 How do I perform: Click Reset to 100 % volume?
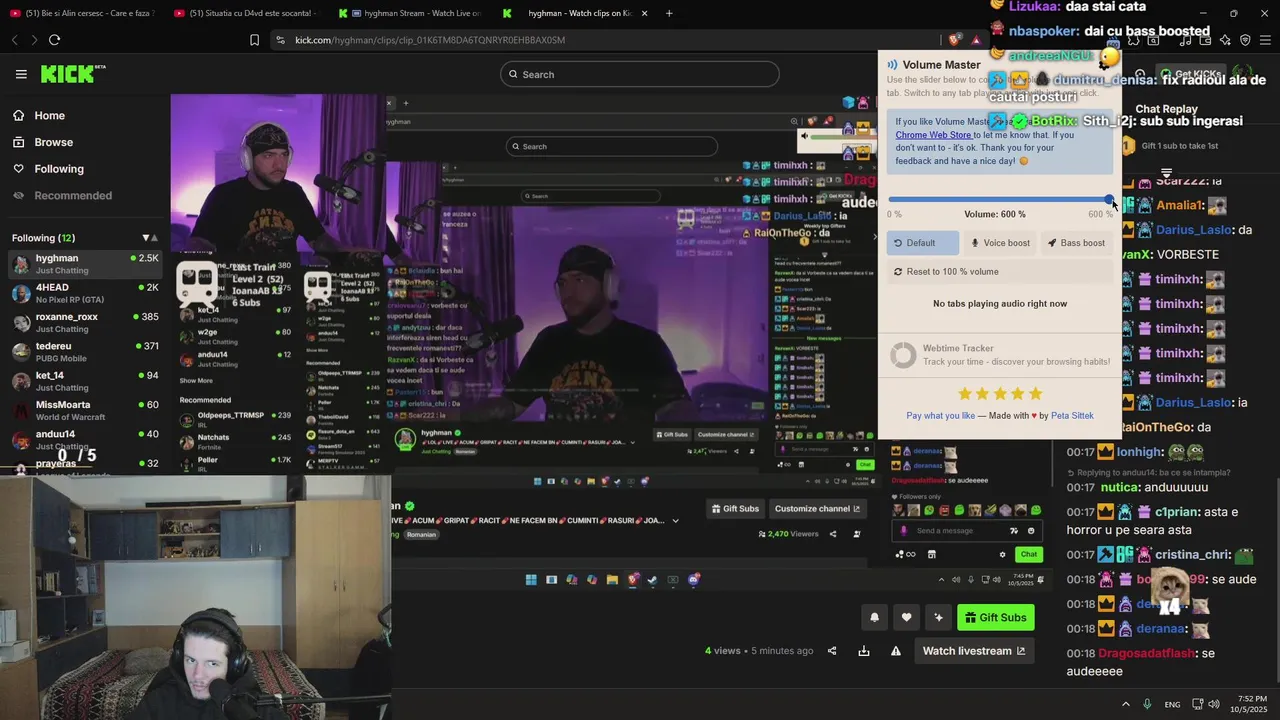click(999, 272)
